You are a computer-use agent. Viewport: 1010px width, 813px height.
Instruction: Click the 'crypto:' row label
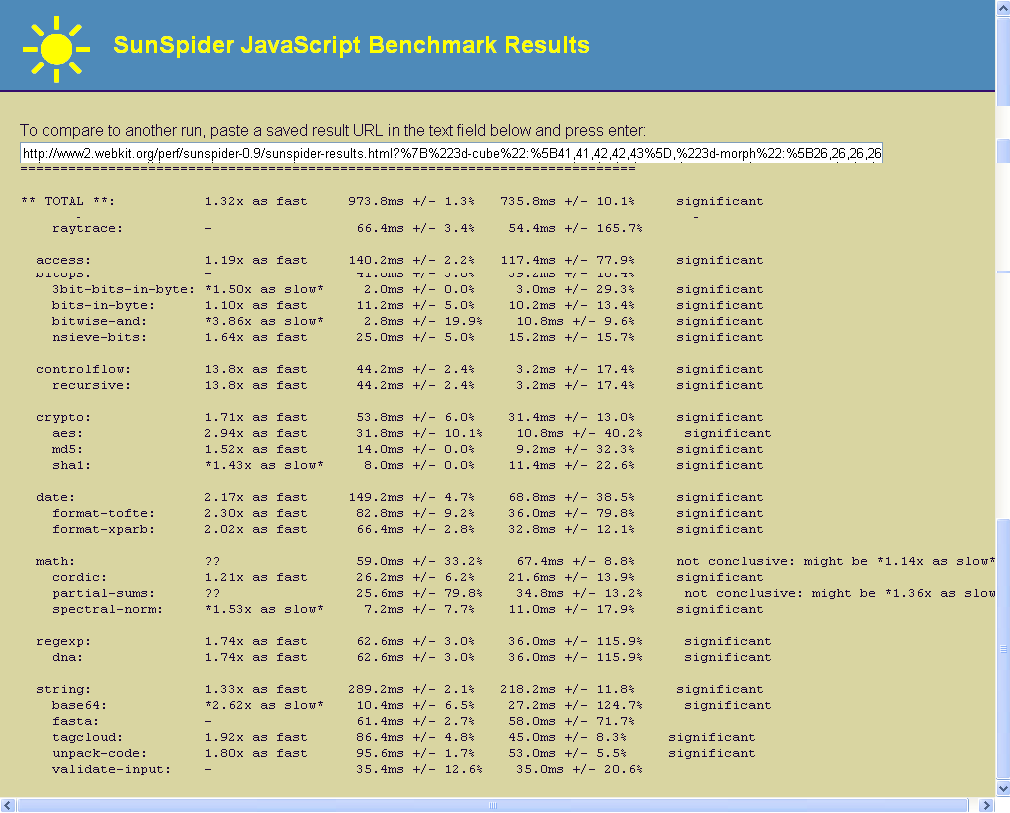[63, 418]
